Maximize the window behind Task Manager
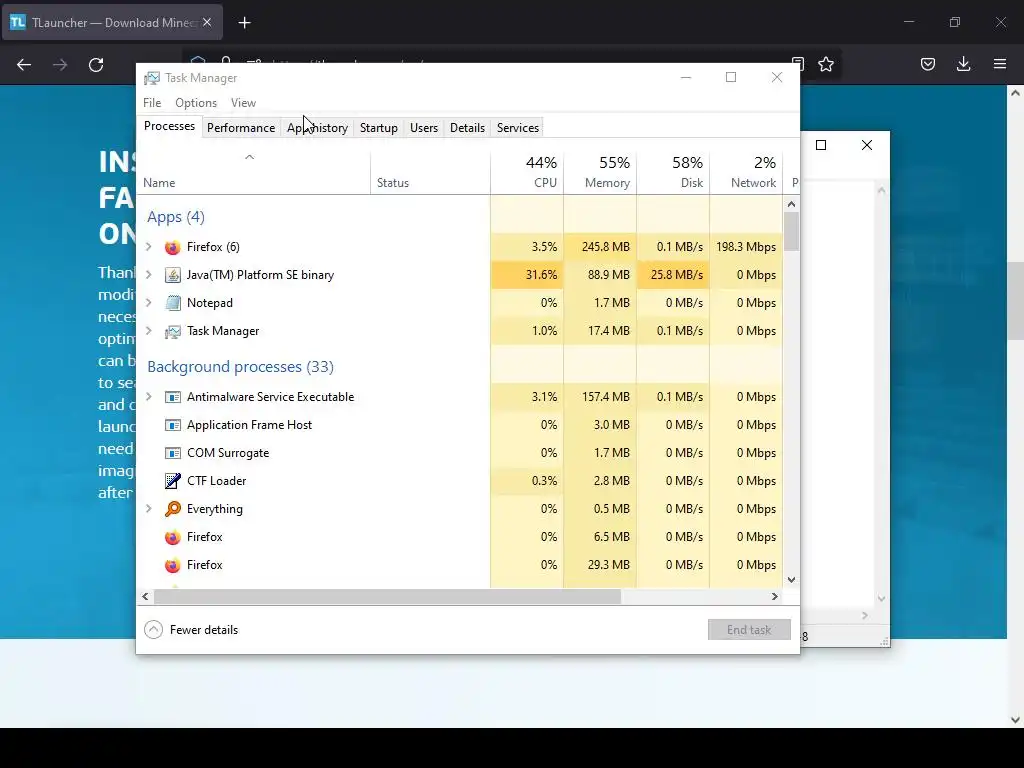Image resolution: width=1024 pixels, height=768 pixels. [x=821, y=145]
